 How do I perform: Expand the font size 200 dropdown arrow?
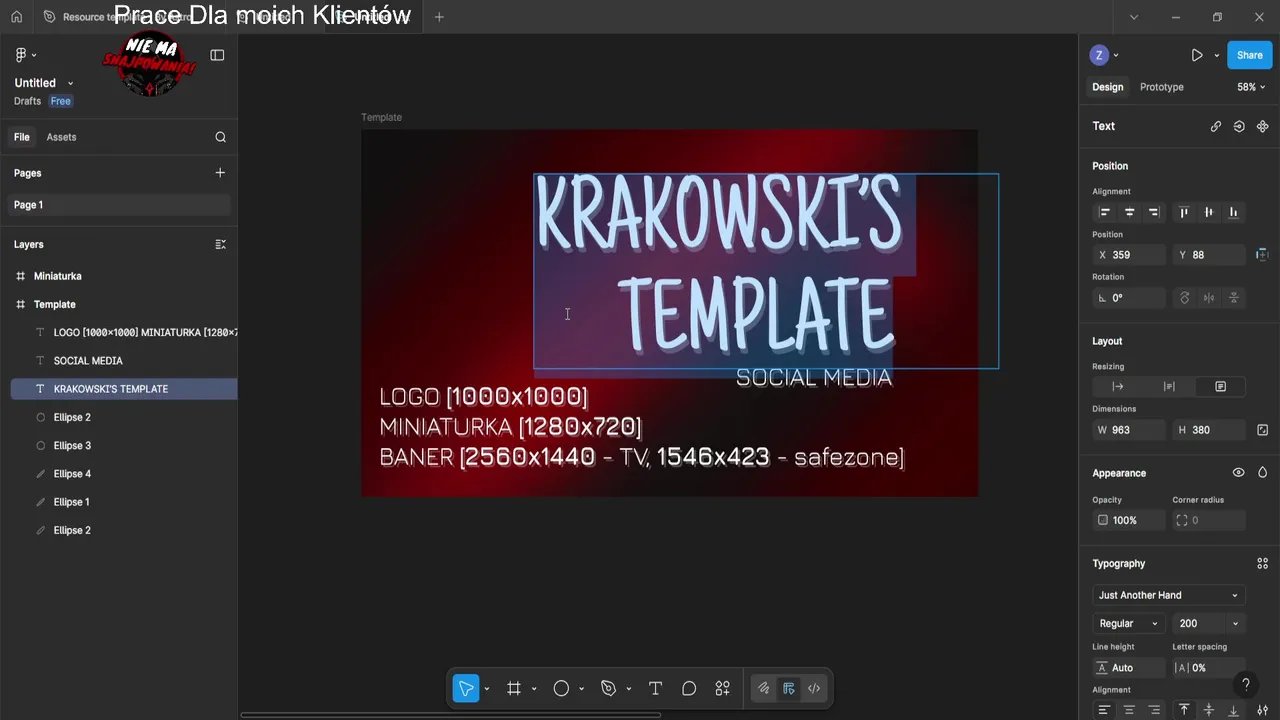pyautogui.click(x=1235, y=624)
